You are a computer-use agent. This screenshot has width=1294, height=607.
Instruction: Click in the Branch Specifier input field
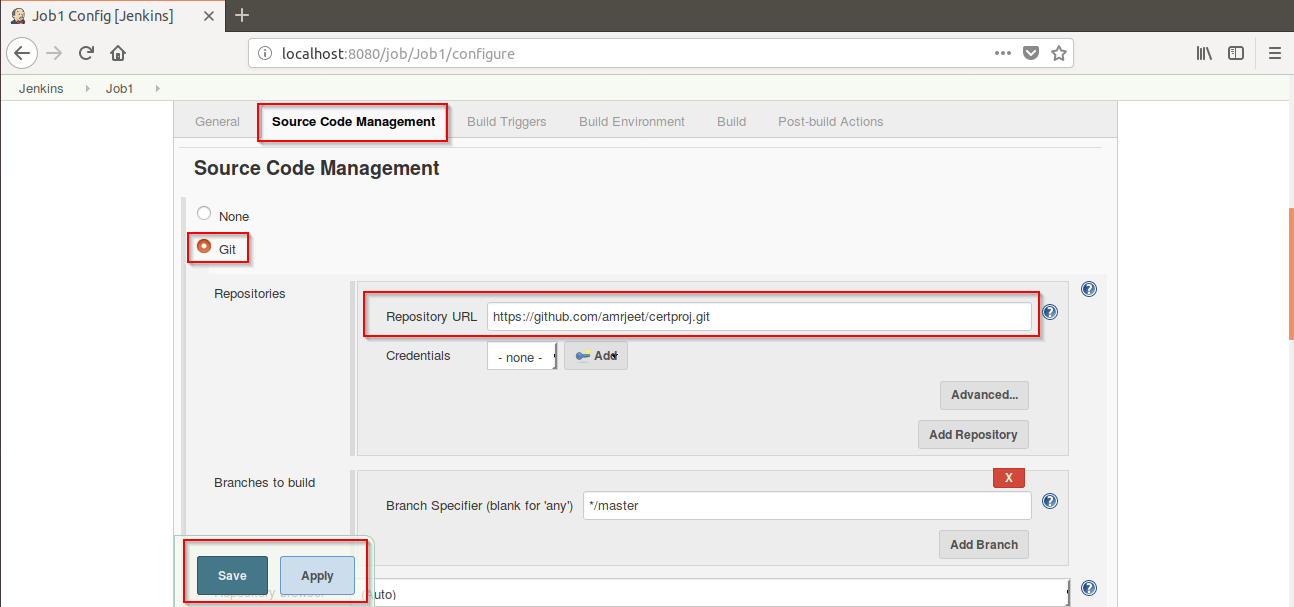809,506
